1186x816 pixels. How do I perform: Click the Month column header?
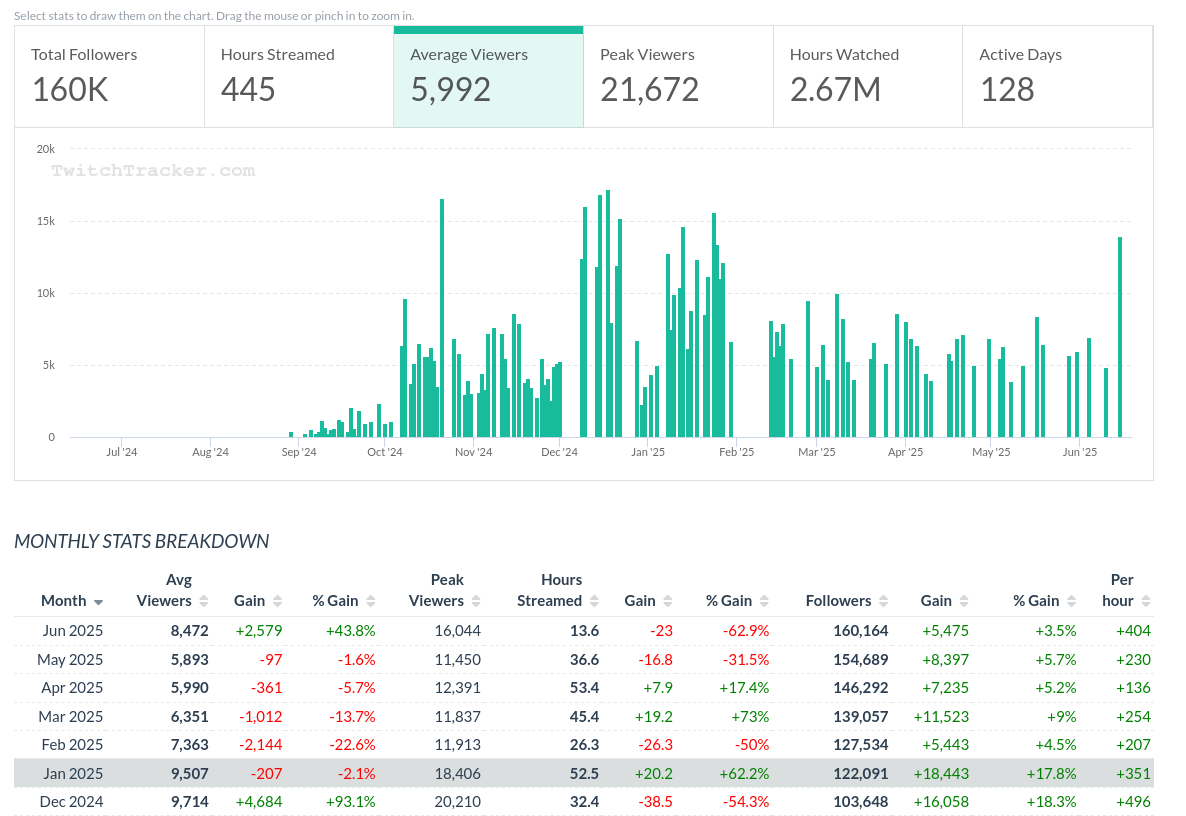(x=64, y=600)
